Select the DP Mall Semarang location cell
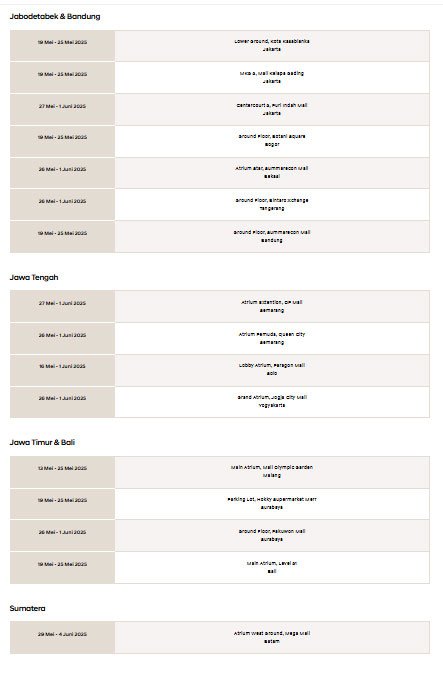The width and height of the screenshot is (443, 688). 272,306
